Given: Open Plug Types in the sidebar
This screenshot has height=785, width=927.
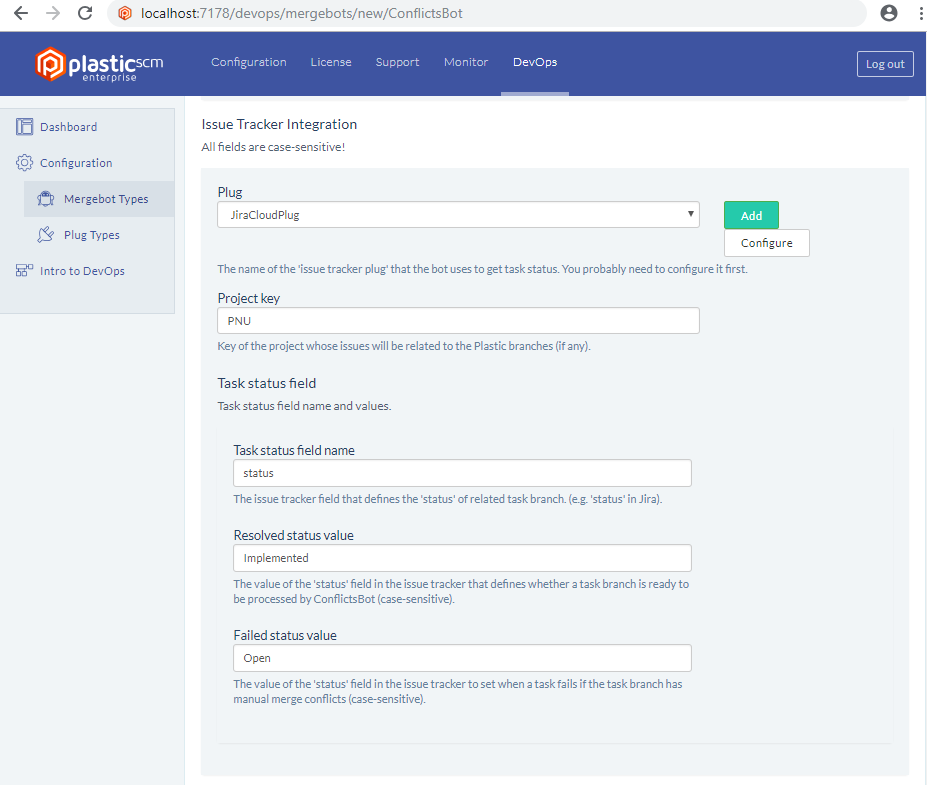Looking at the screenshot, I should 92,235.
